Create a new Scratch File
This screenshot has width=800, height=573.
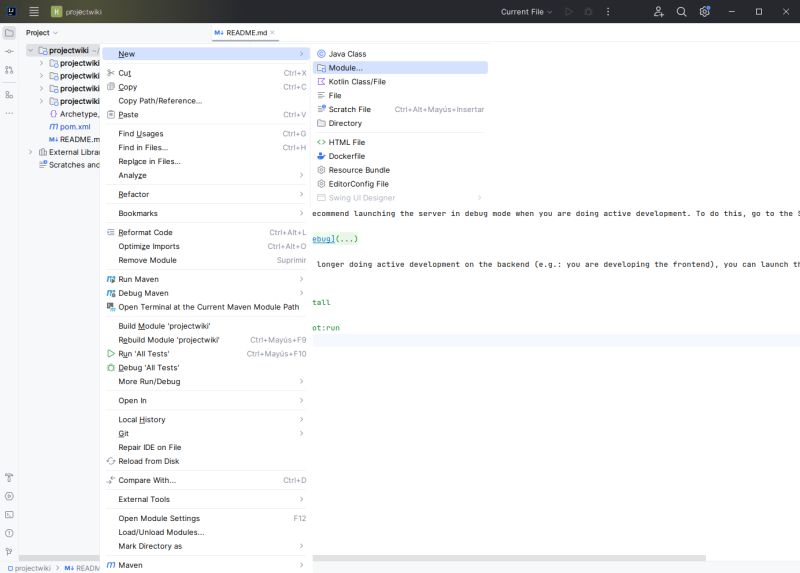point(401,109)
